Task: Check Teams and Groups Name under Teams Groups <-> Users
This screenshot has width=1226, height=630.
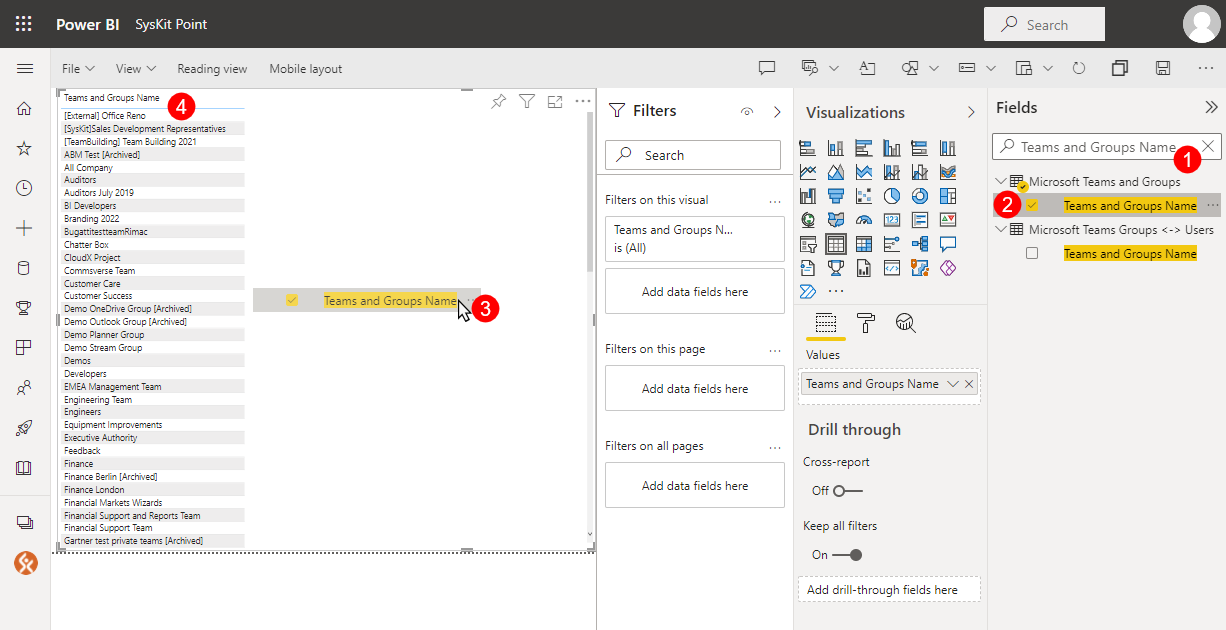Action: click(x=1032, y=254)
